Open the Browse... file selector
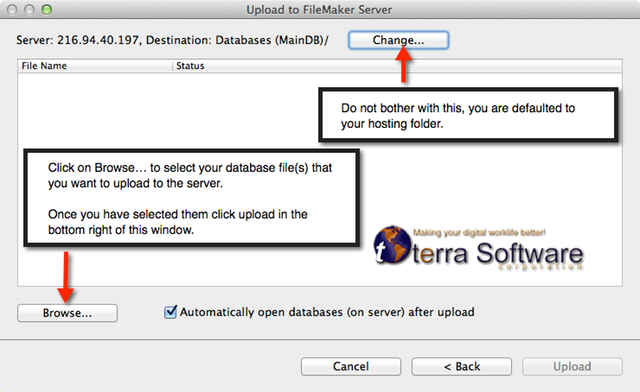This screenshot has height=392, width=640. 67,313
